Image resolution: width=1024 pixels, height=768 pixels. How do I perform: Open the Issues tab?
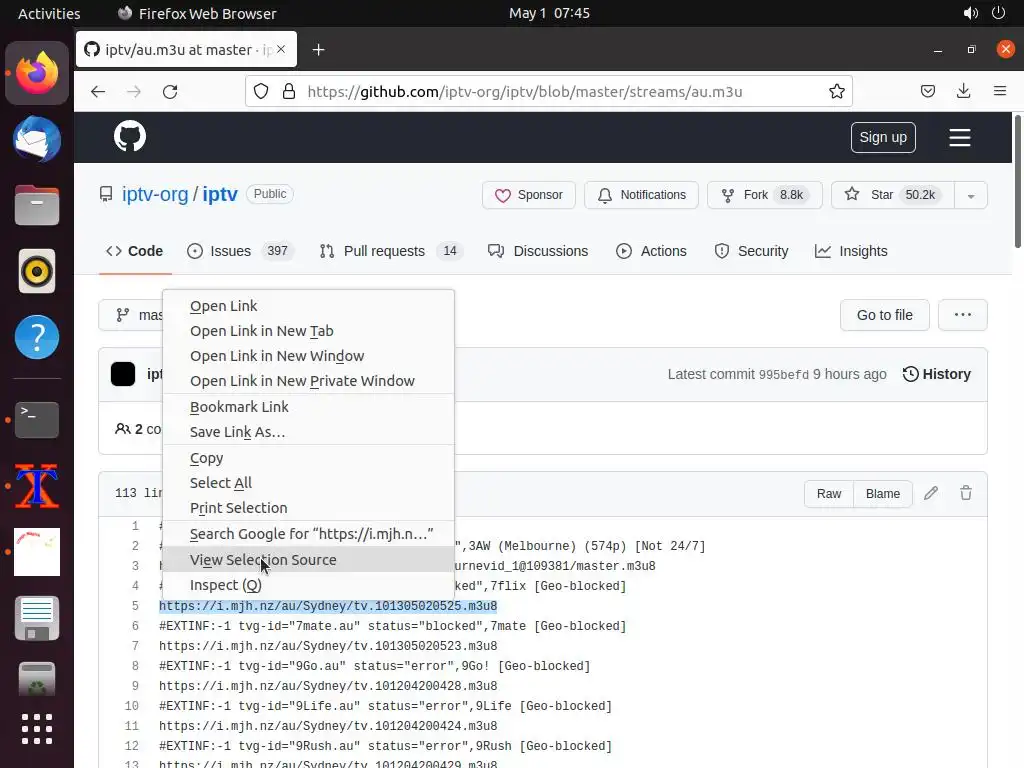point(240,251)
